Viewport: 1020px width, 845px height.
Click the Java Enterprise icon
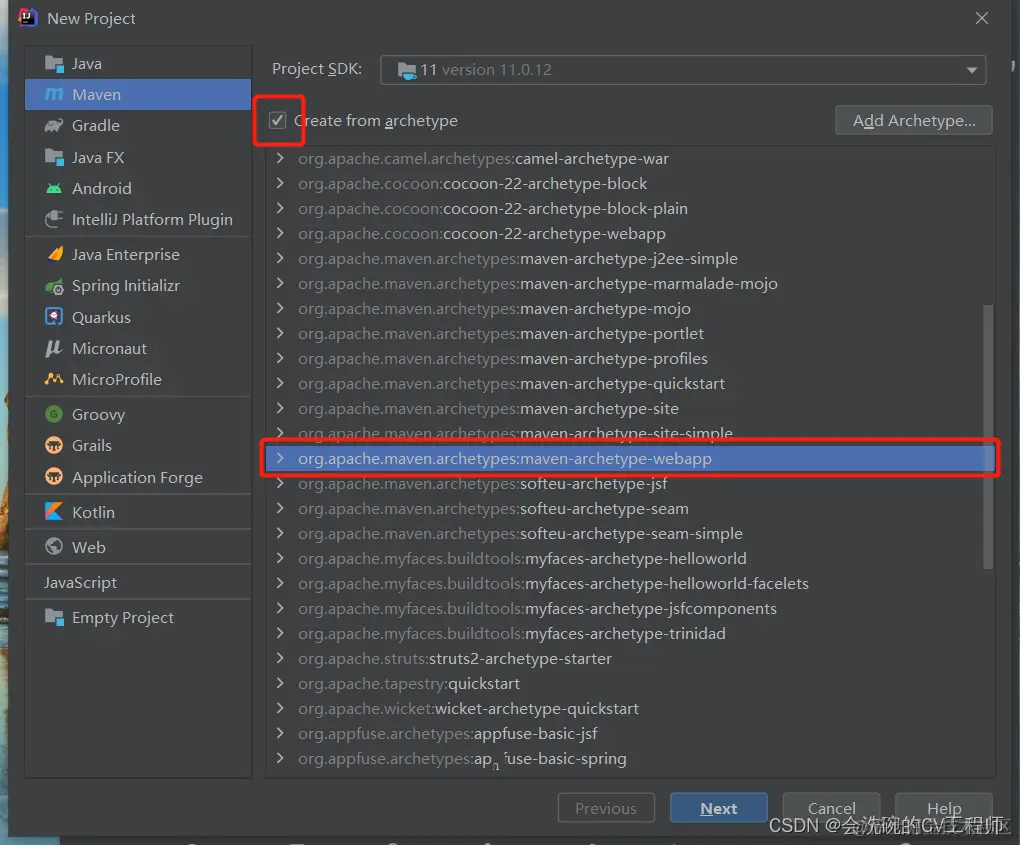[55, 254]
